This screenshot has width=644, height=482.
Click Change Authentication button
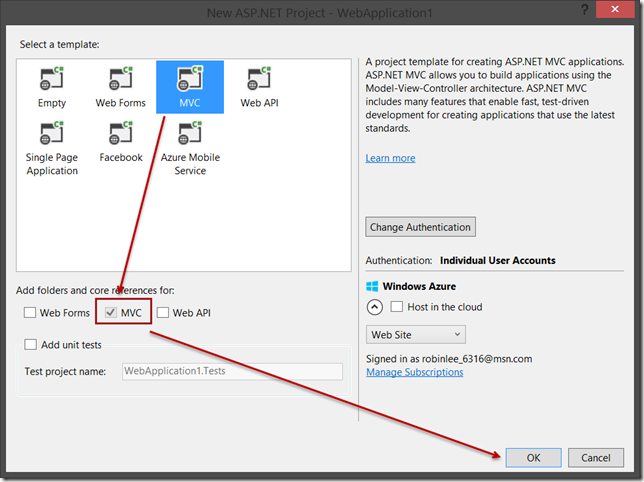[421, 227]
